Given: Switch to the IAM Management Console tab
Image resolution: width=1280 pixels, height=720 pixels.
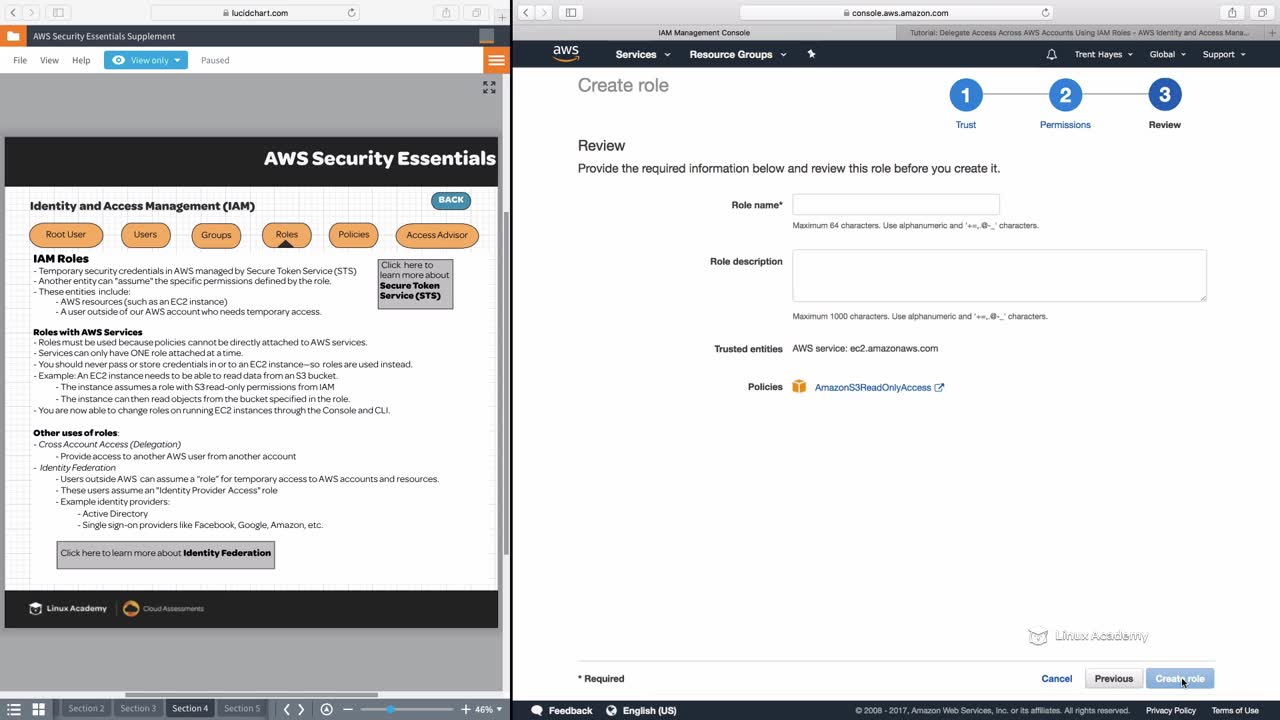Looking at the screenshot, I should click(x=704, y=32).
